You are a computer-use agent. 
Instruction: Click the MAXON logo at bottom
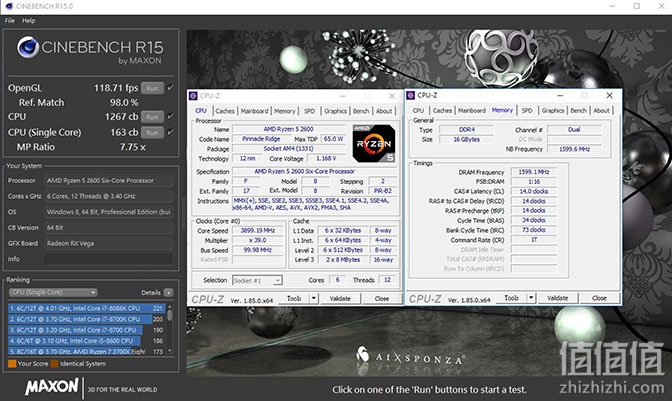(x=52, y=387)
